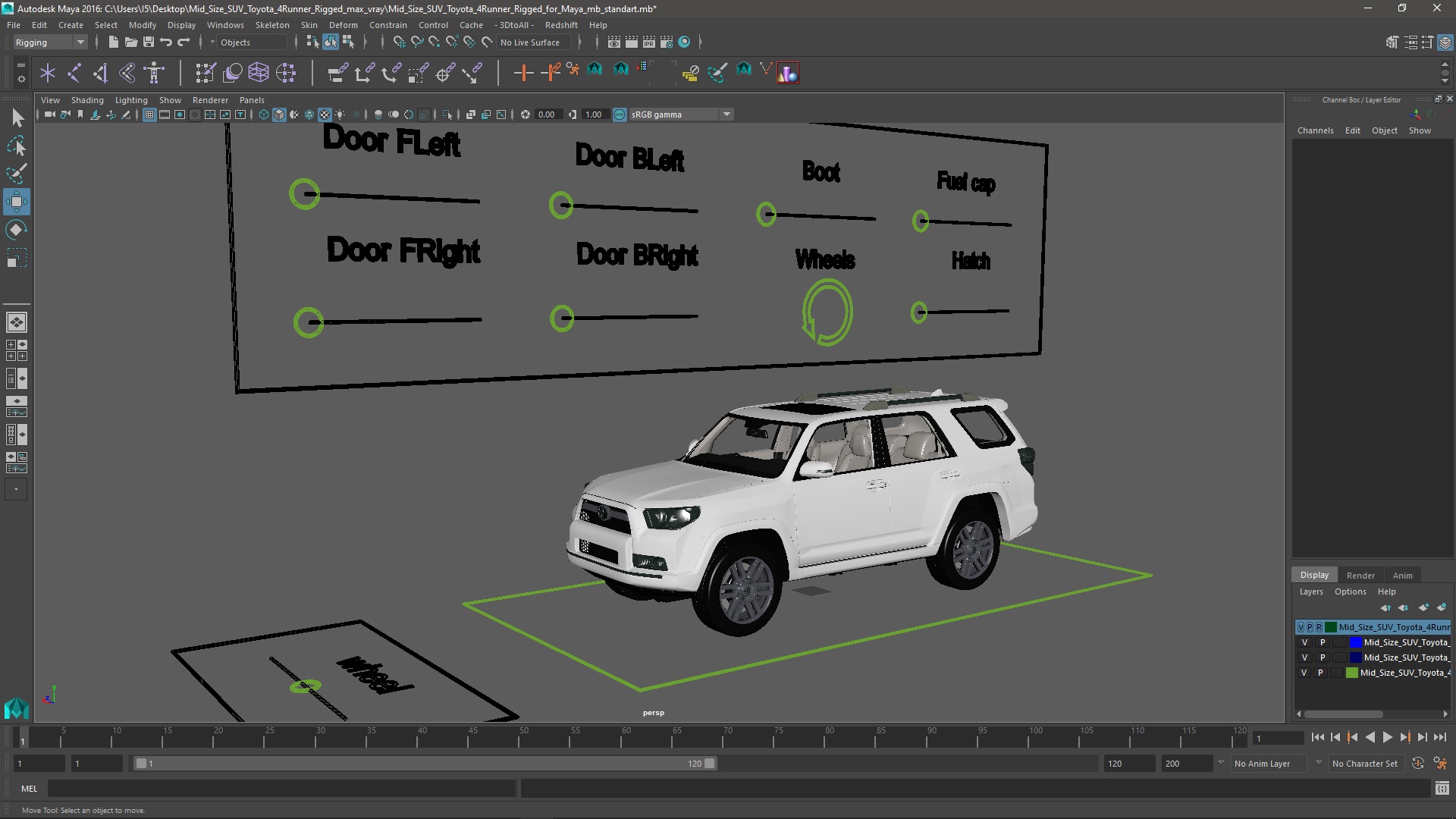Screen dimensions: 1456x819
Task: Click the go to start of playback button
Action: (1318, 737)
